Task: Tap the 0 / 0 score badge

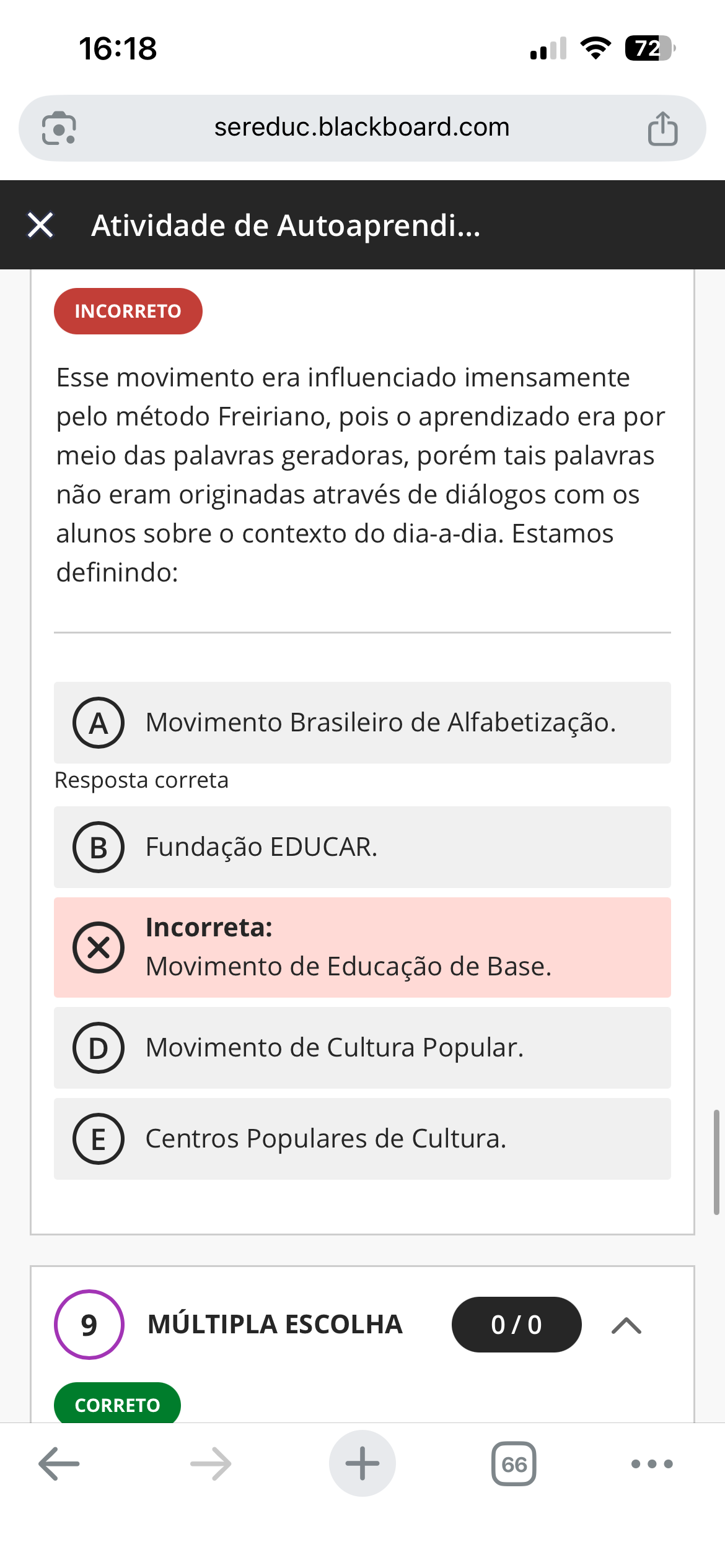Action: coord(516,1325)
